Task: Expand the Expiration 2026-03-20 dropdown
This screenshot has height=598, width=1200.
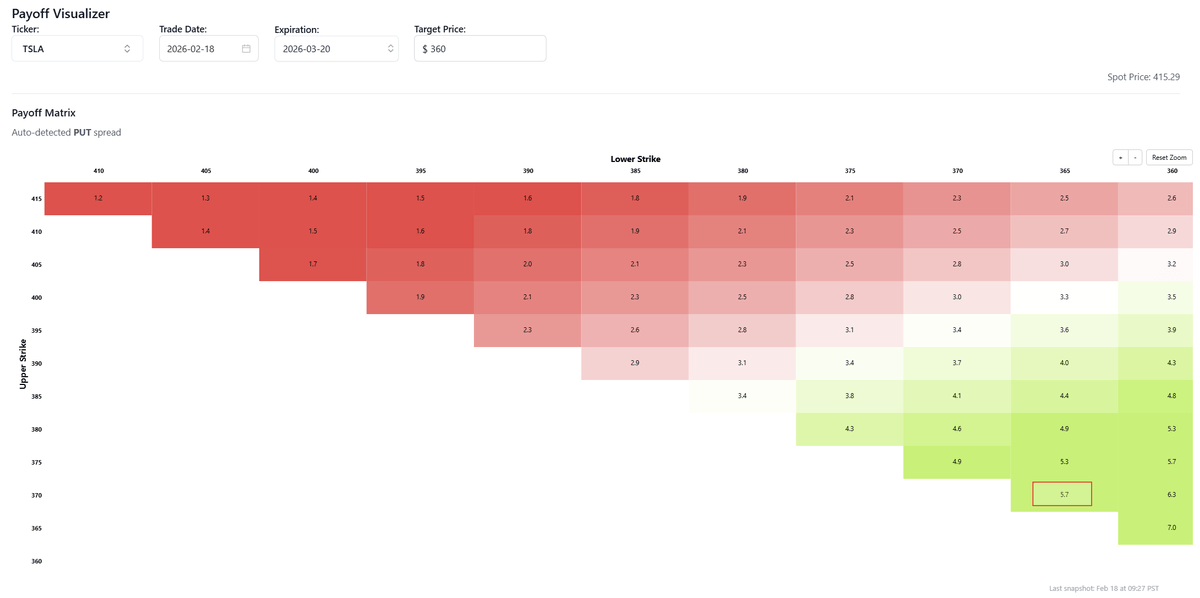Action: (x=336, y=48)
